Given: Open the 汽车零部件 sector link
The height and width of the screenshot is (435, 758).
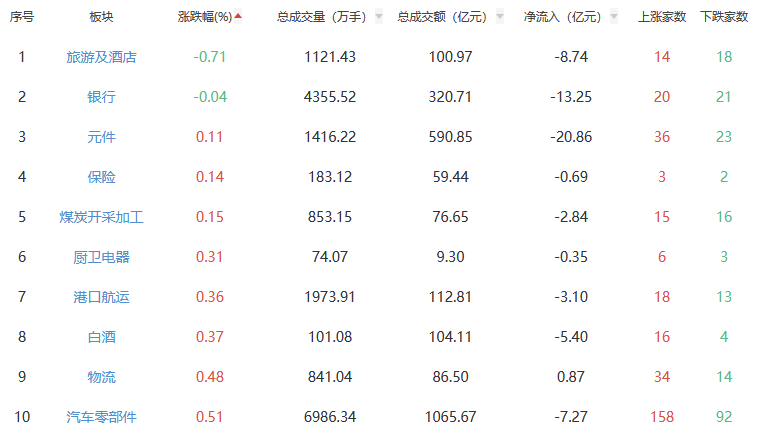Looking at the screenshot, I should tap(101, 417).
